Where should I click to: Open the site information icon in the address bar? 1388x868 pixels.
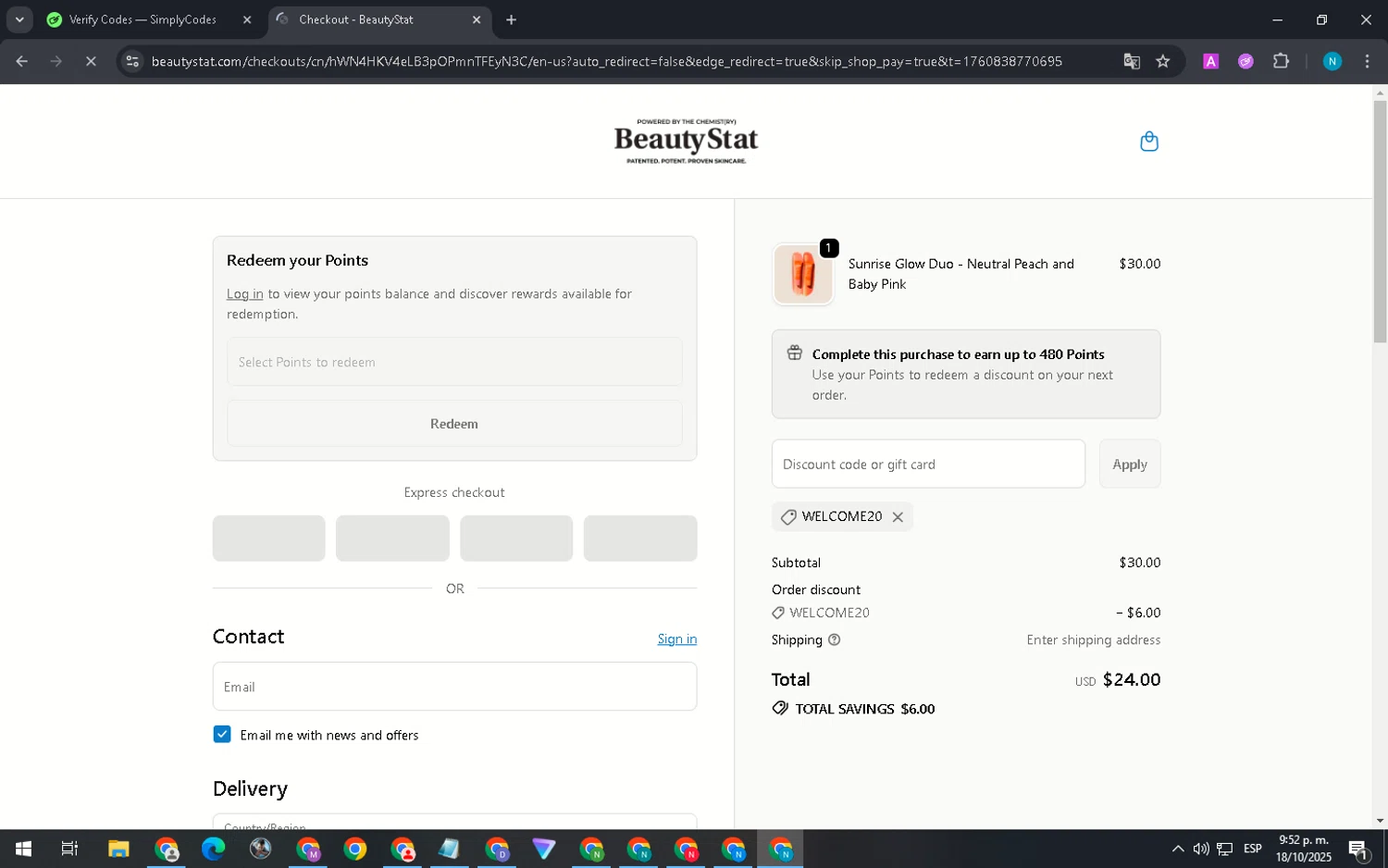132,61
